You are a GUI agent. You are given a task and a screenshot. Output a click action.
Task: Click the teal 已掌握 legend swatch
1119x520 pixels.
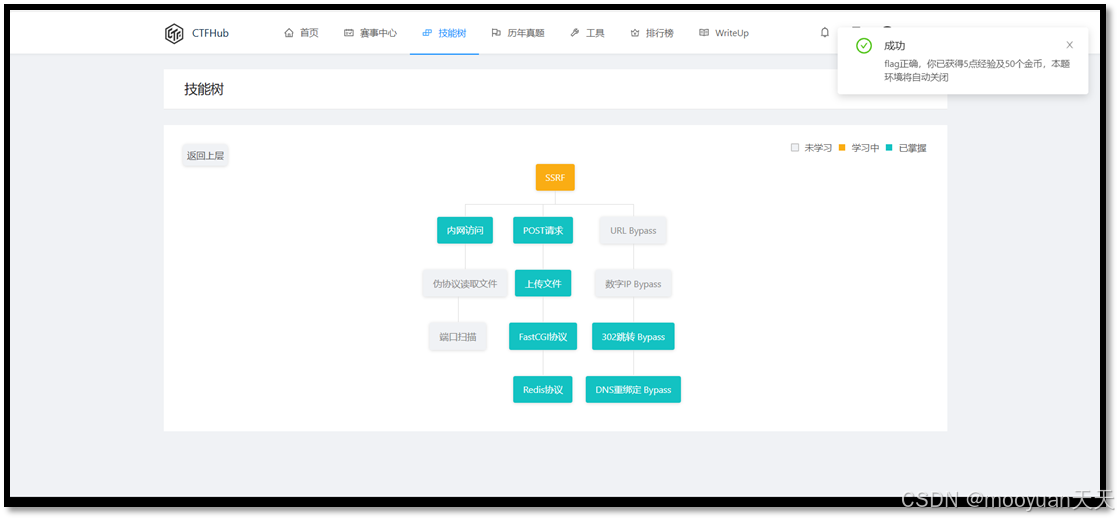point(889,148)
